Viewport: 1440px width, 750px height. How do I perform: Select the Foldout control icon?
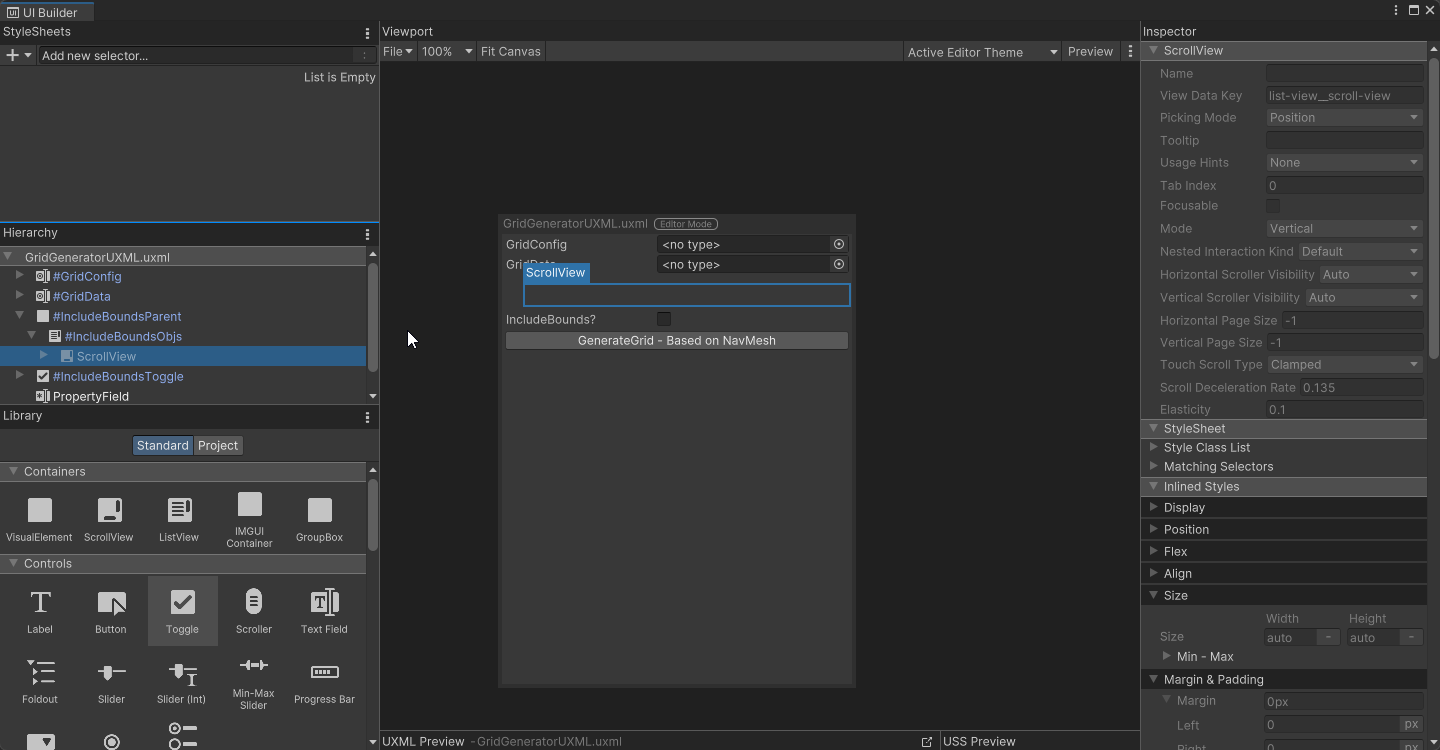pos(40,672)
